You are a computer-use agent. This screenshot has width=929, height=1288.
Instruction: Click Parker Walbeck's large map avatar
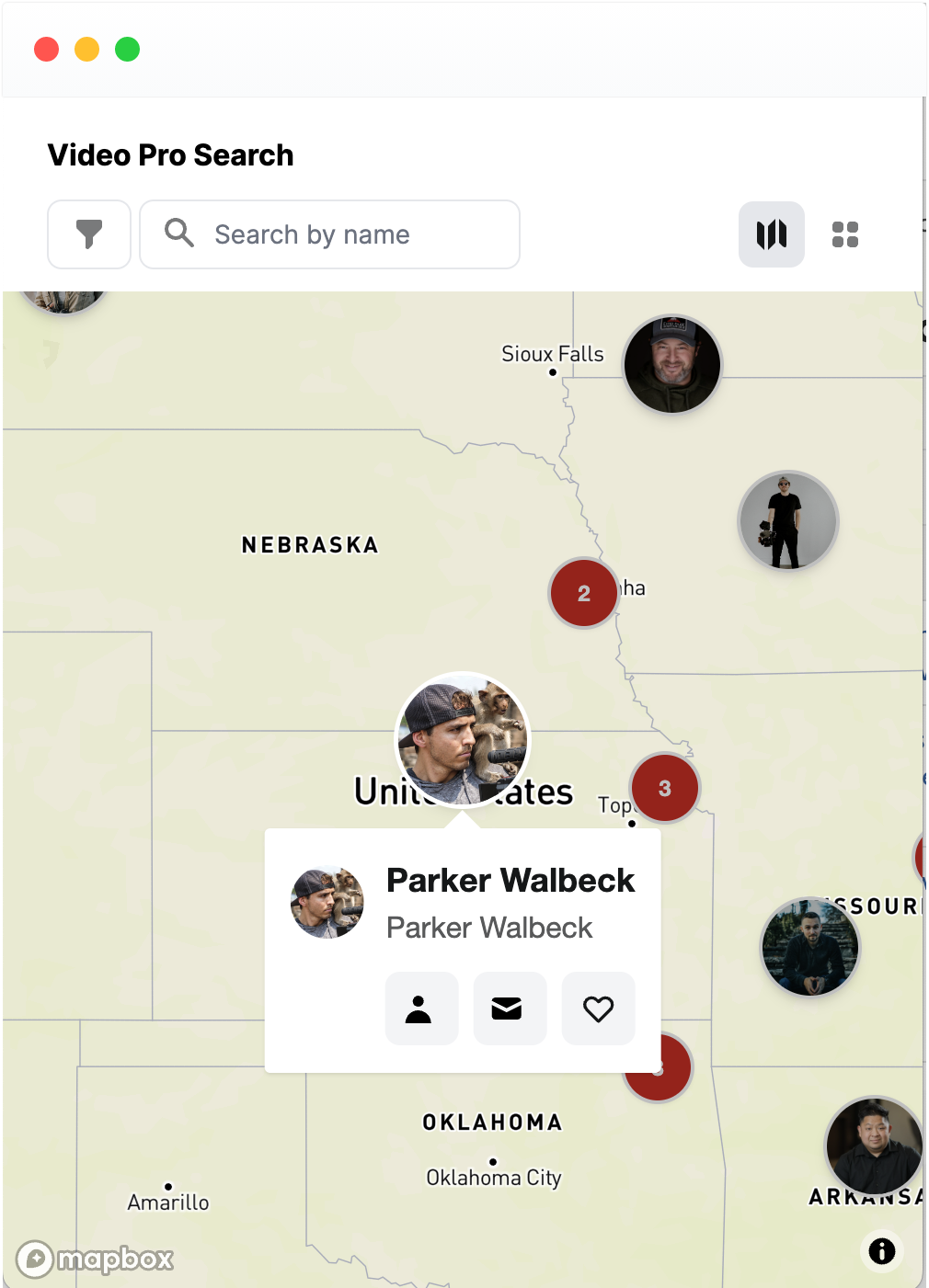pyautogui.click(x=463, y=740)
